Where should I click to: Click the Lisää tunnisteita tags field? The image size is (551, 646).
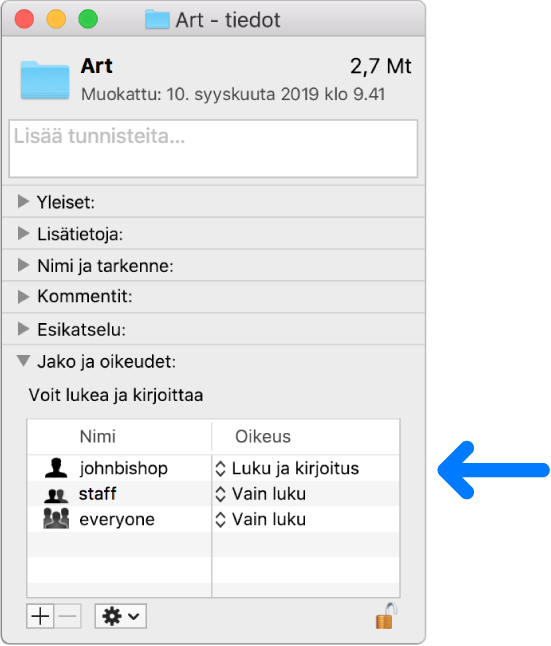[x=213, y=149]
